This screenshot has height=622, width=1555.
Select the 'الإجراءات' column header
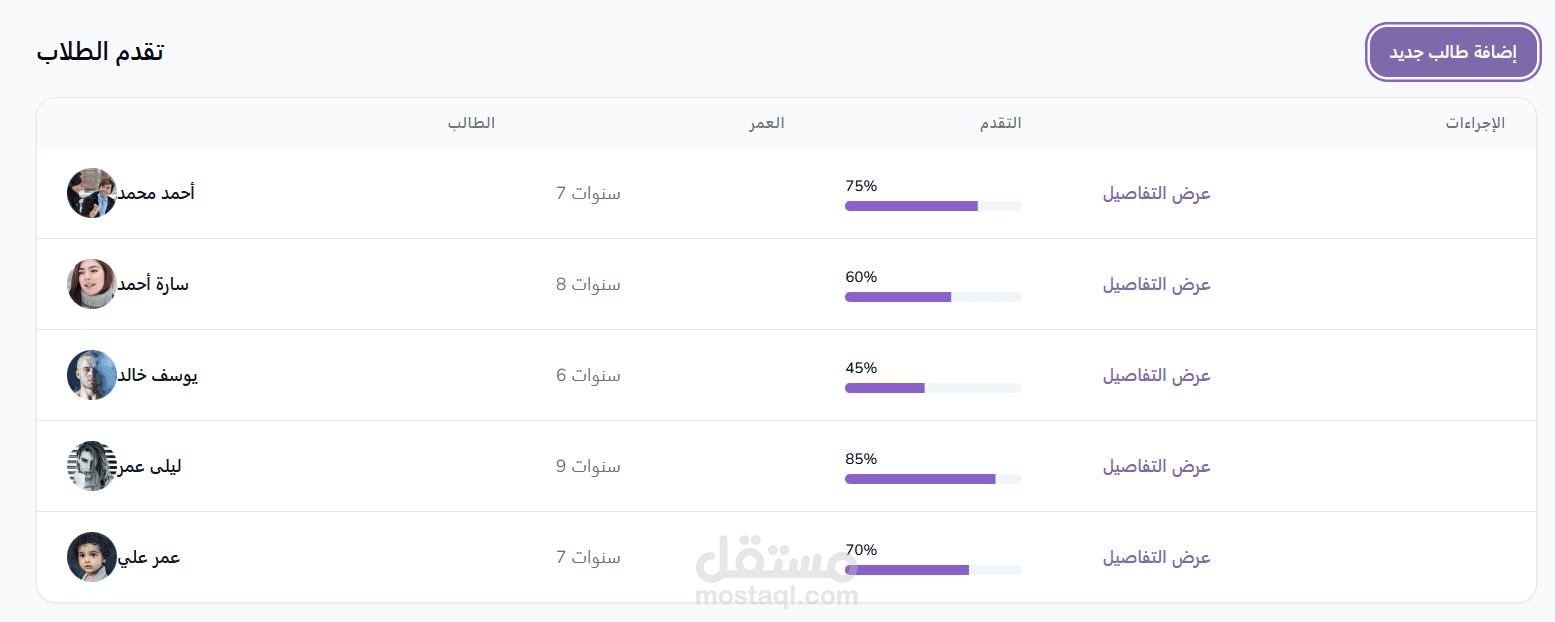[x=1475, y=123]
